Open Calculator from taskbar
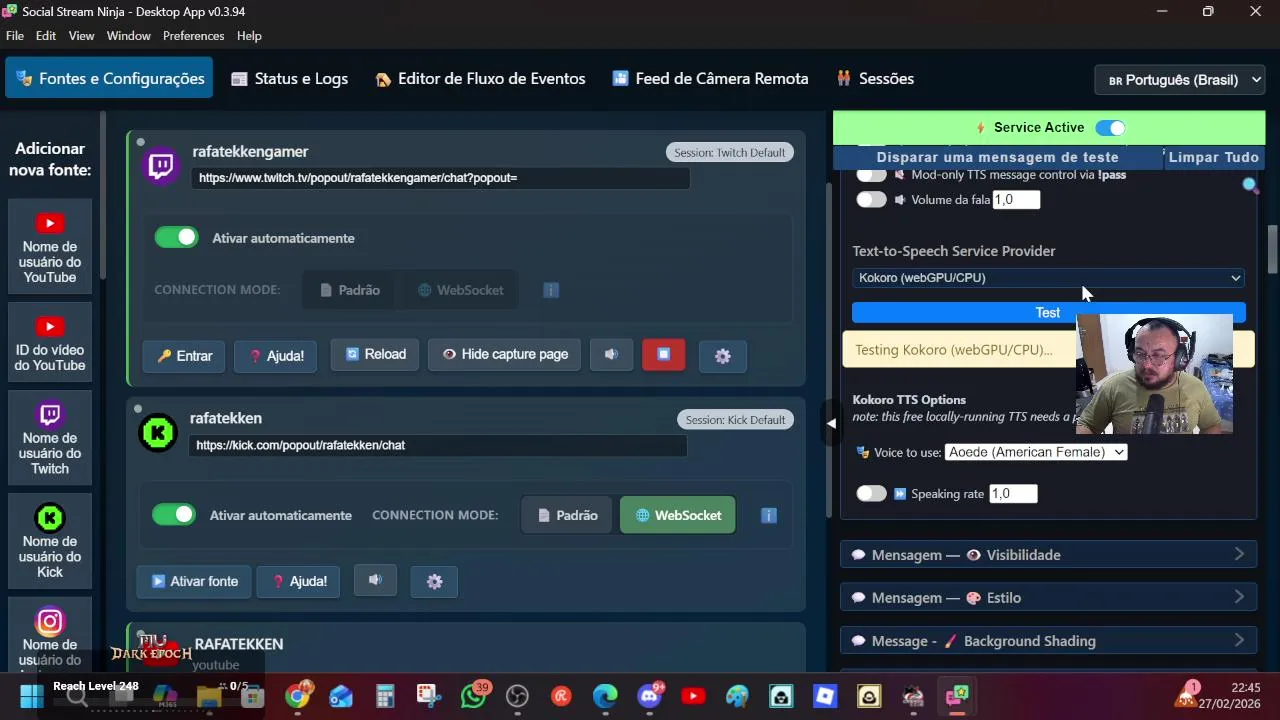Screen dimensions: 1280x720 [385, 696]
